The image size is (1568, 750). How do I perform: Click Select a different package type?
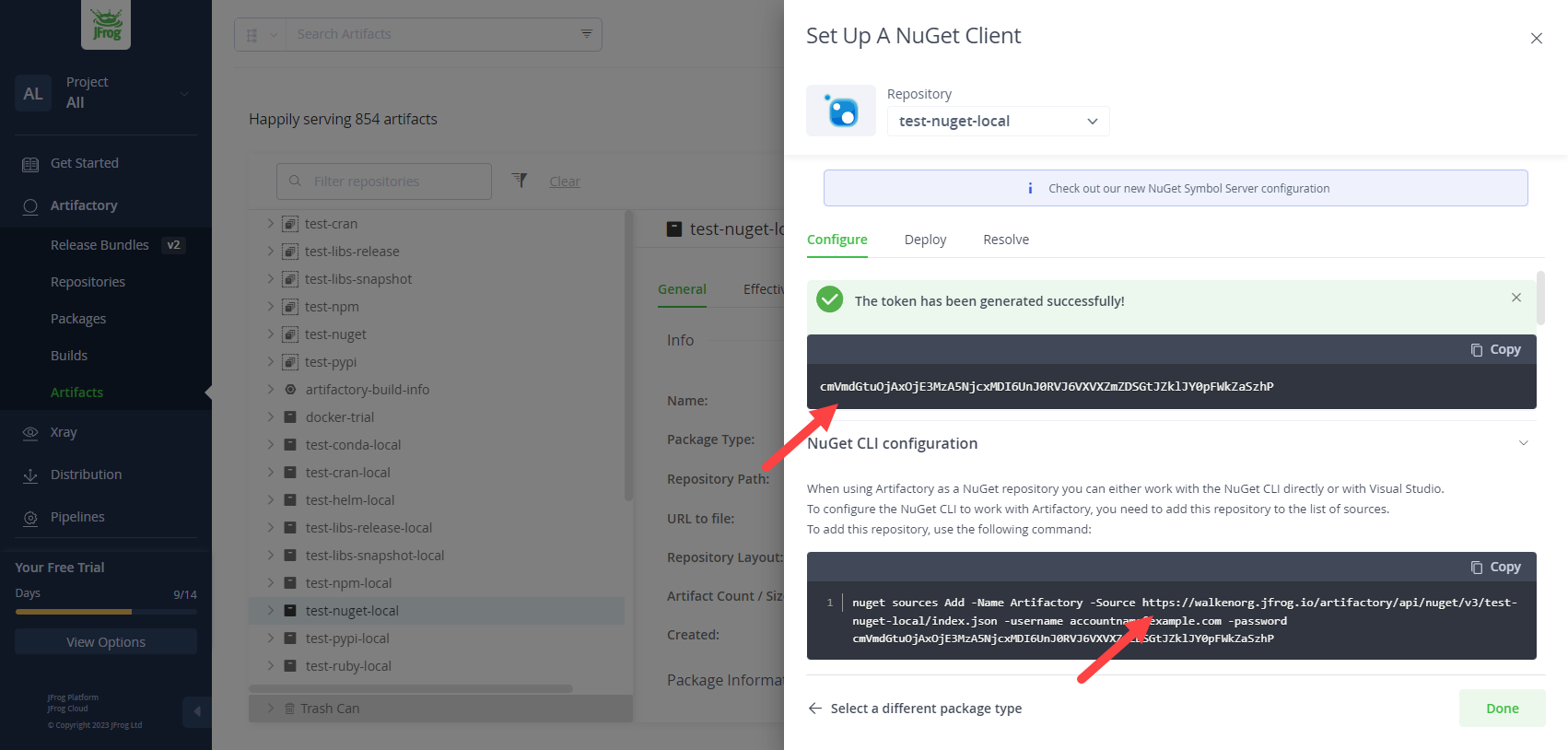926,708
